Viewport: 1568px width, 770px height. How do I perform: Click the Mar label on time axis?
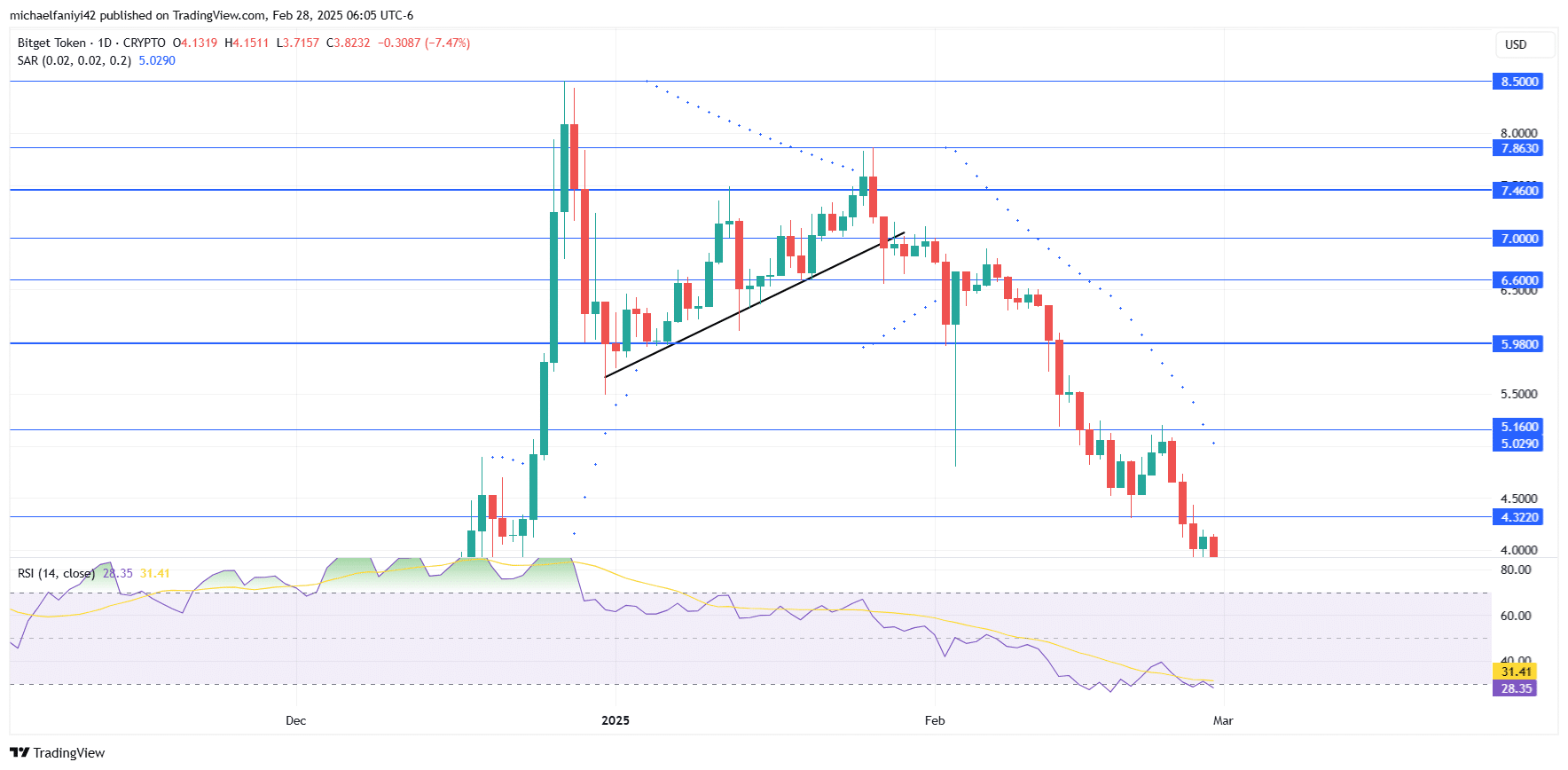[1223, 720]
